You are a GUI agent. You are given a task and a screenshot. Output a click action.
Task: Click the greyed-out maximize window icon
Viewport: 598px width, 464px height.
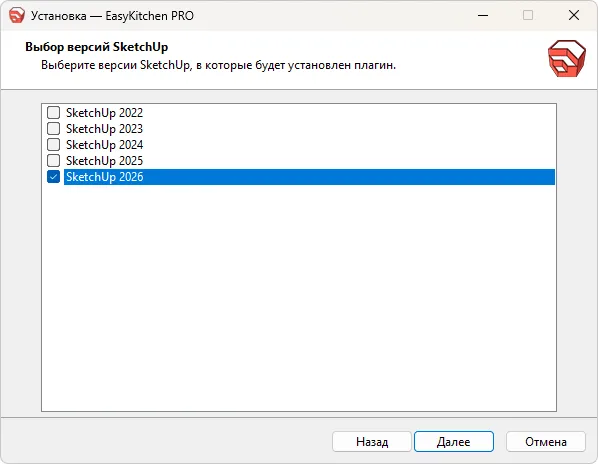pyautogui.click(x=528, y=15)
